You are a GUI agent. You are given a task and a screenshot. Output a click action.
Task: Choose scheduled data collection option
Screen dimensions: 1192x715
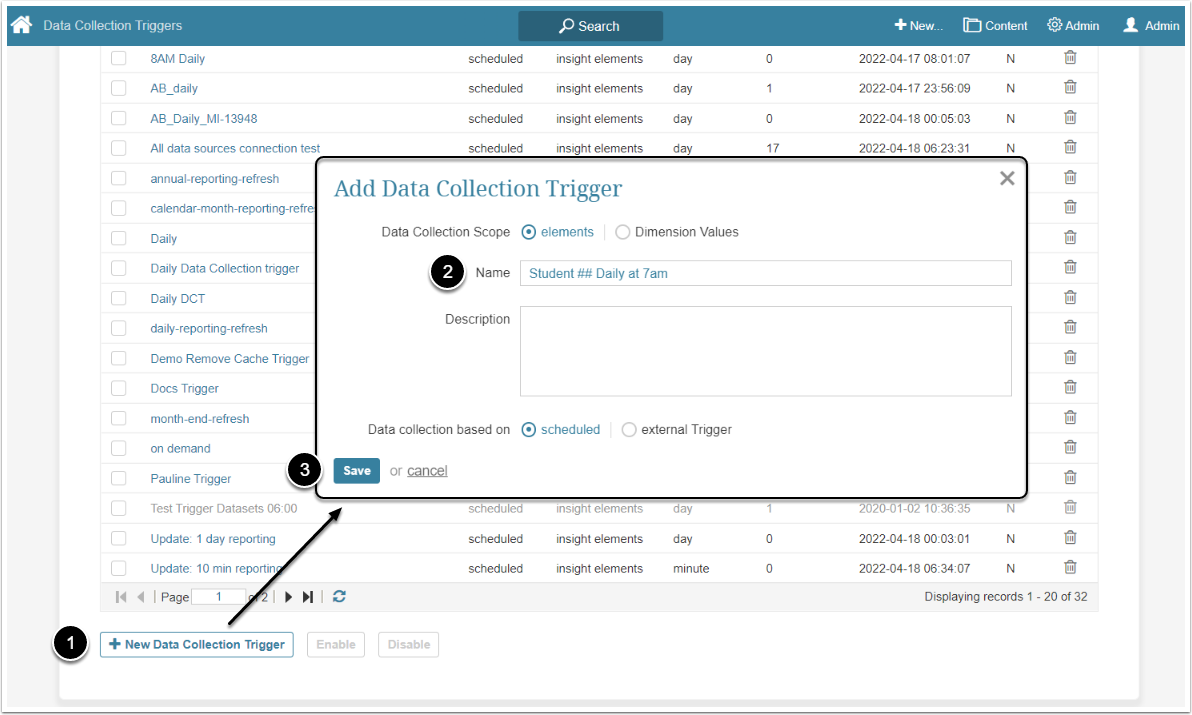(x=529, y=430)
